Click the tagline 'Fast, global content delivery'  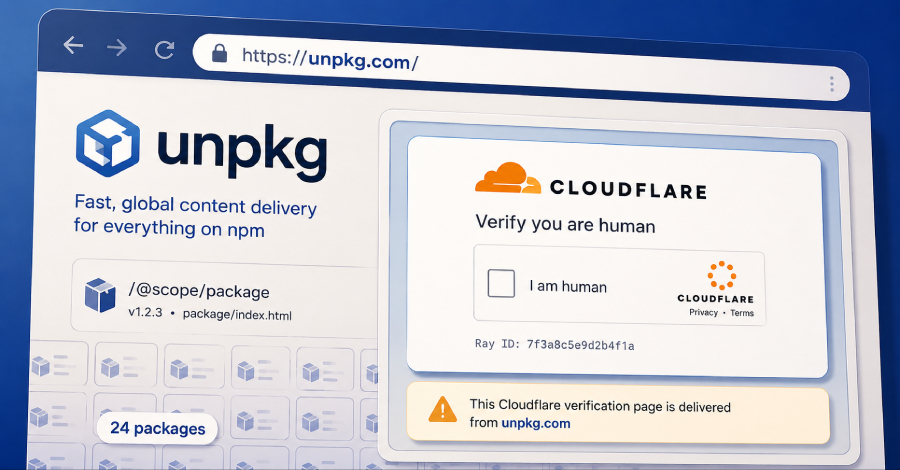tap(195, 205)
